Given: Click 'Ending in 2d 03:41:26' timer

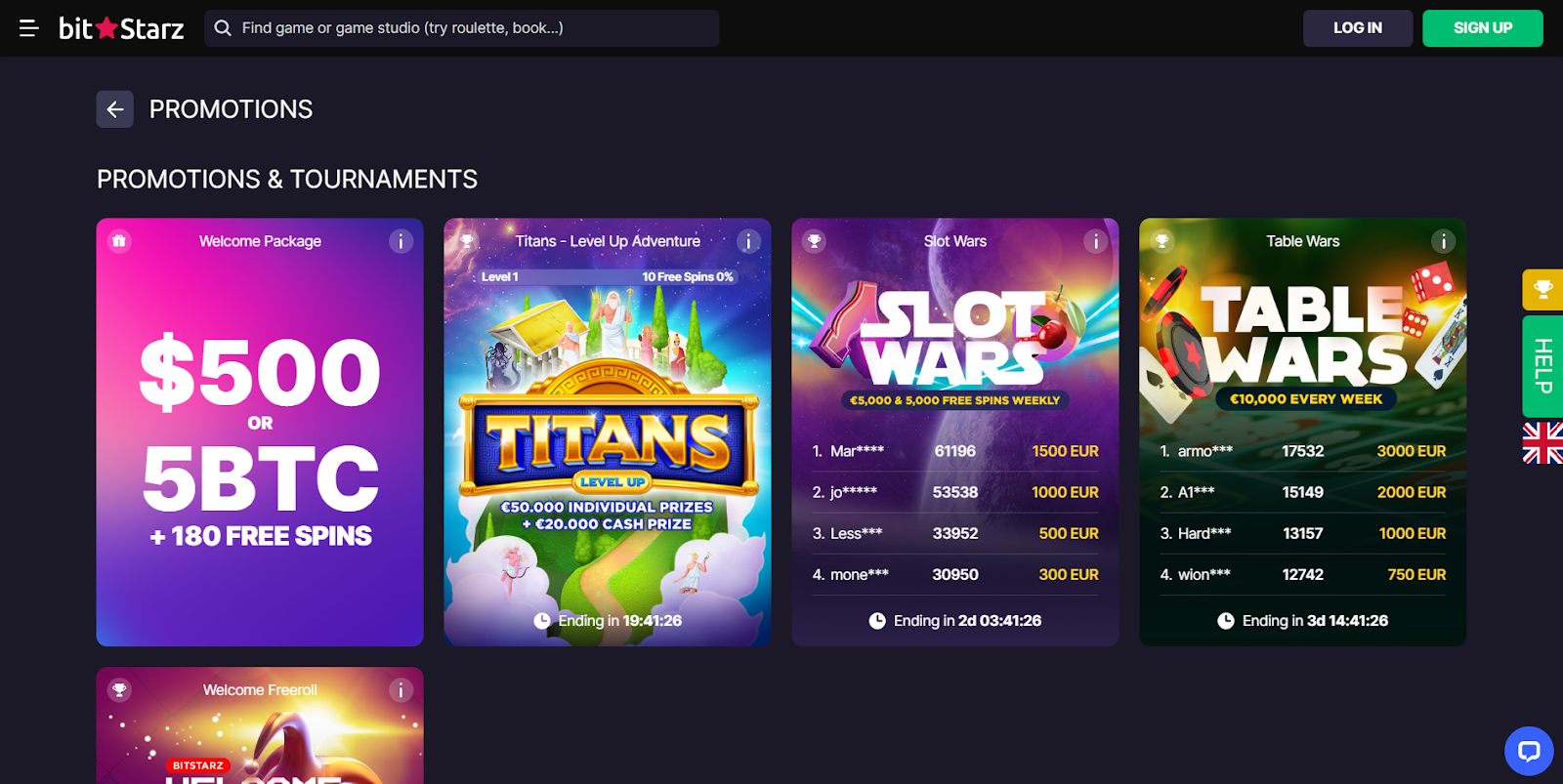Looking at the screenshot, I should [967, 621].
